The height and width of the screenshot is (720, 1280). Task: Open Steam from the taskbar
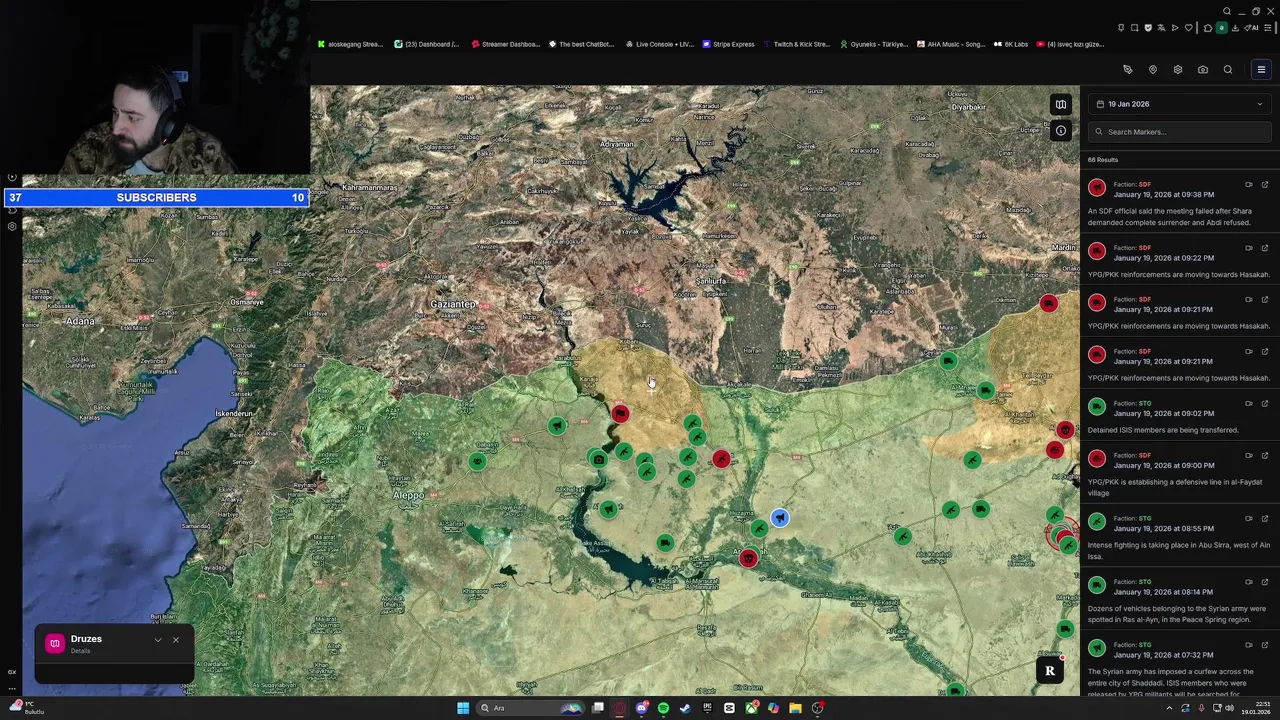pos(685,708)
